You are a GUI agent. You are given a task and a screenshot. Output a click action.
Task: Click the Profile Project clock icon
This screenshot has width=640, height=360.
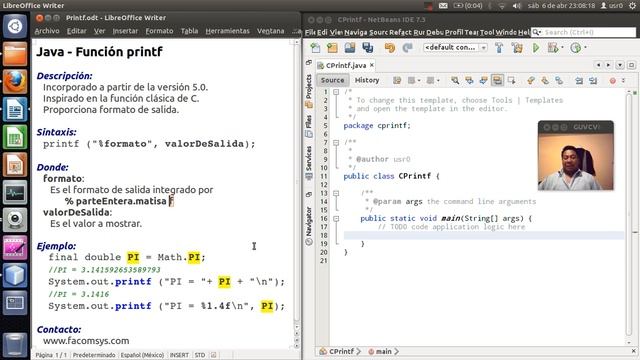[x=576, y=48]
